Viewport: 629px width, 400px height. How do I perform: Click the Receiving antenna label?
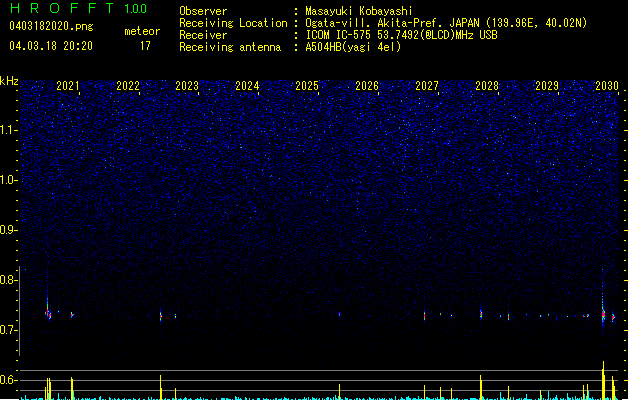pos(230,47)
